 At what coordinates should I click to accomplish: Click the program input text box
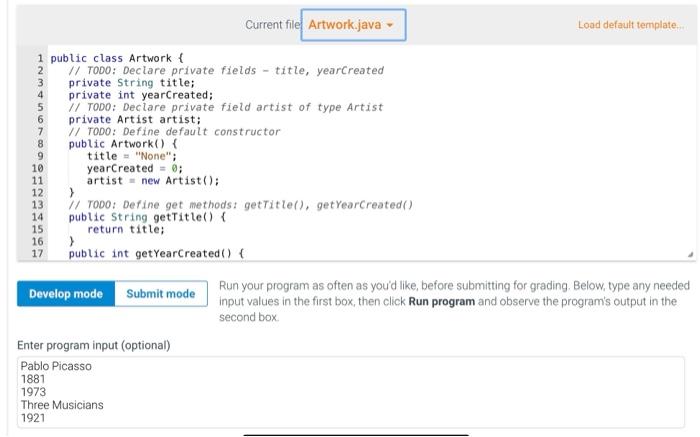point(350,392)
